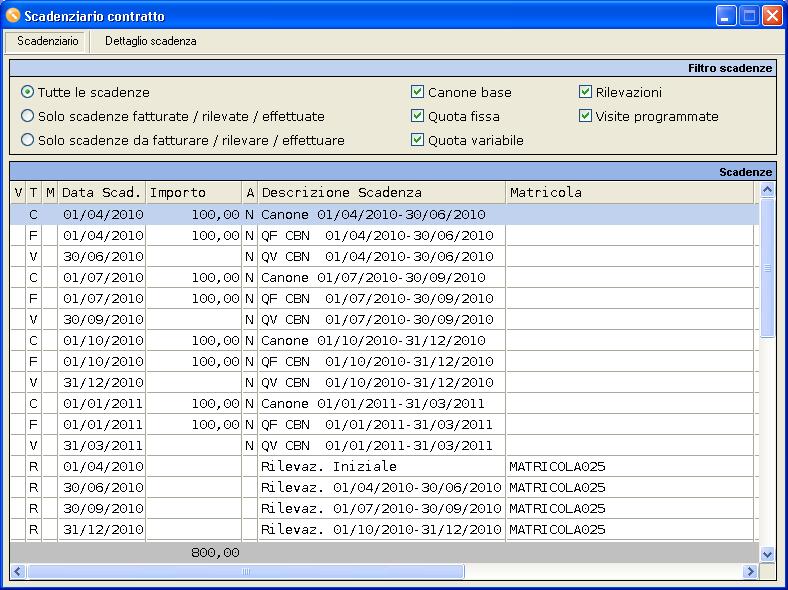The width and height of the screenshot is (788, 590).
Task: Click the horizontal scrollbar left arrow
Action: [x=18, y=571]
